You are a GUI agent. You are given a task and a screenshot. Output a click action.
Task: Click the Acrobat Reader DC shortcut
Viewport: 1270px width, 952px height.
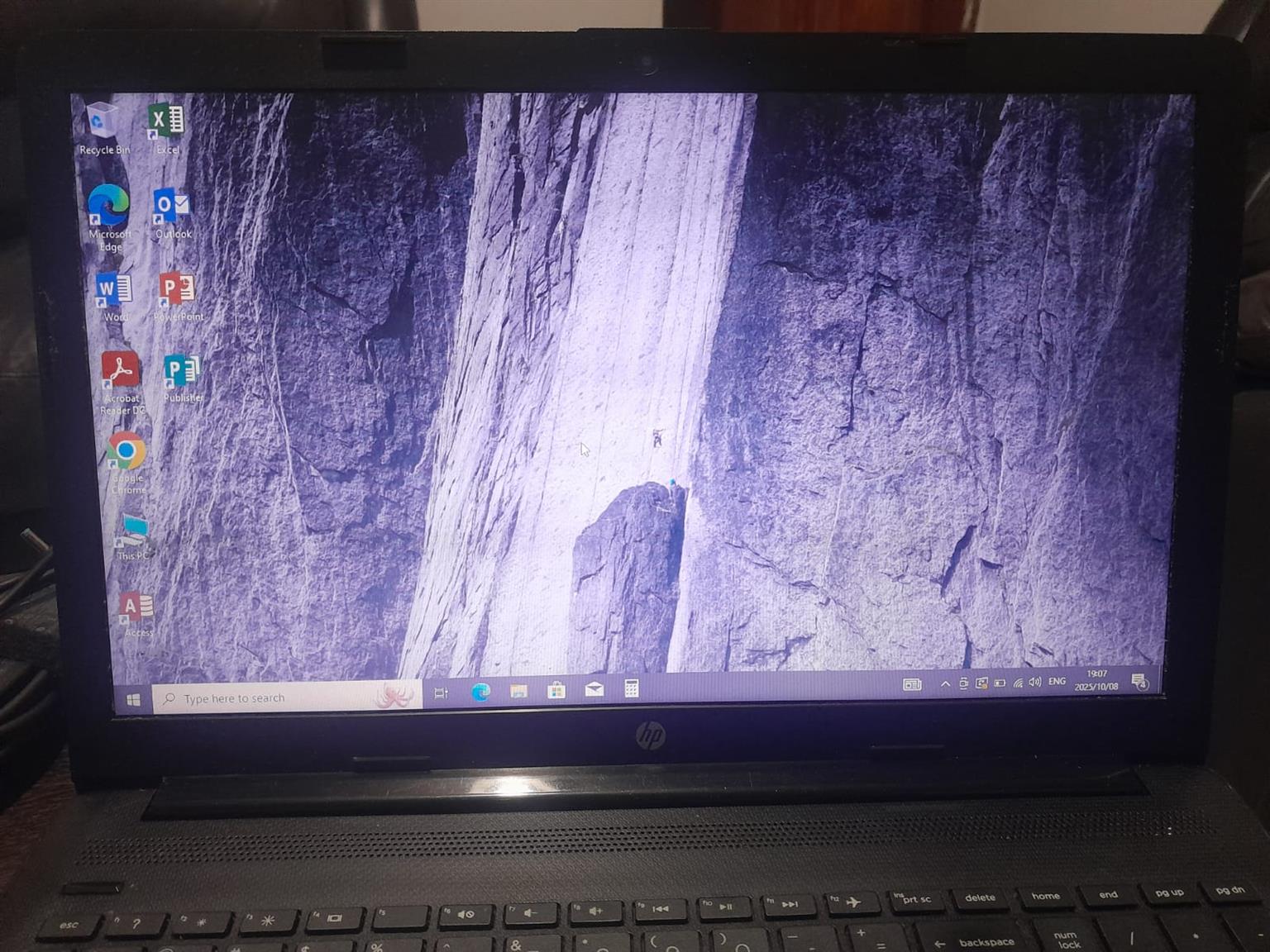pyautogui.click(x=122, y=372)
